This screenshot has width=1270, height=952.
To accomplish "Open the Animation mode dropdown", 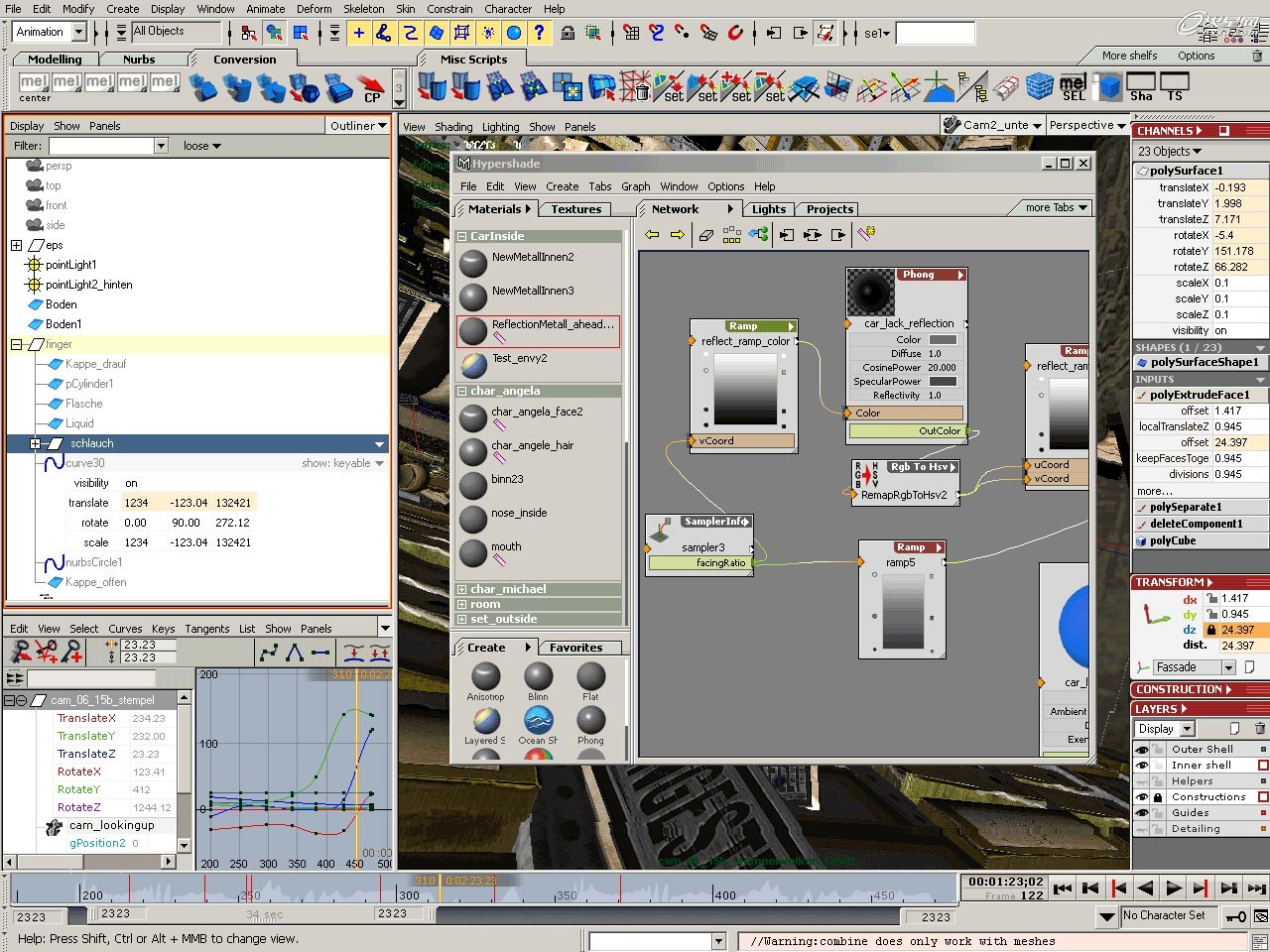I will point(79,32).
